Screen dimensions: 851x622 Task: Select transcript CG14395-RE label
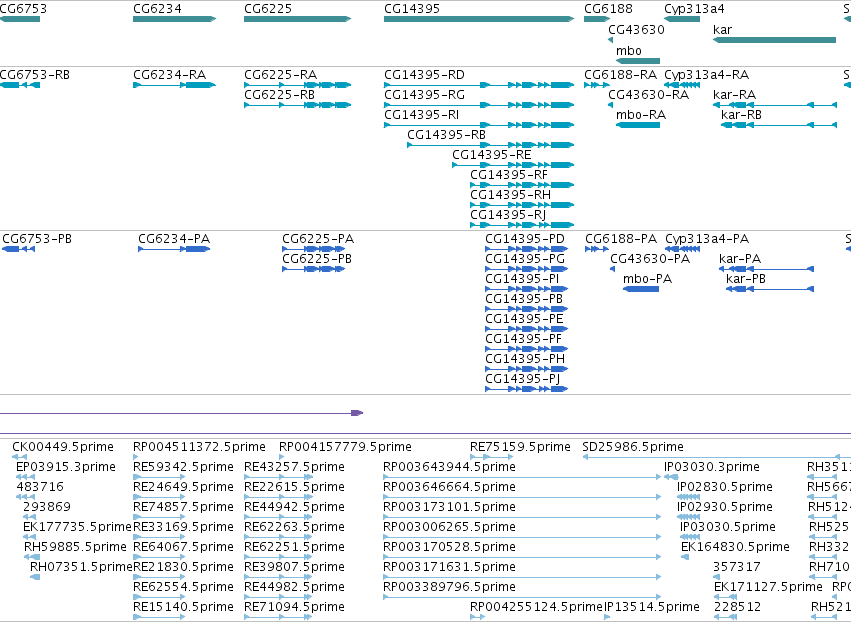tap(492, 155)
